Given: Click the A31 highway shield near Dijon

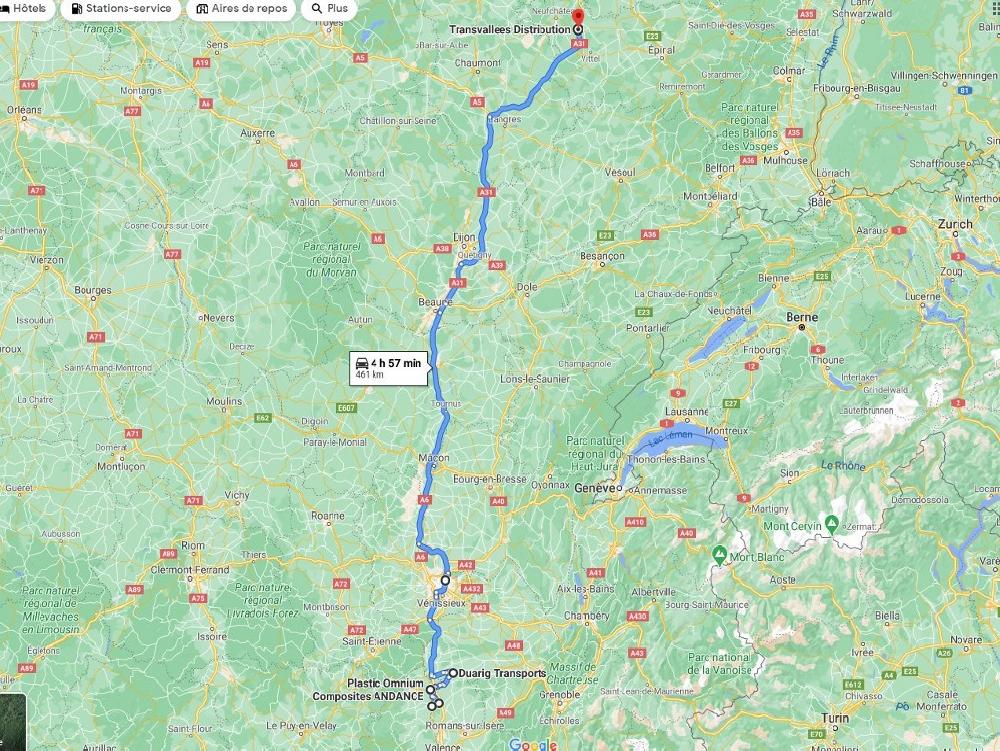Looking at the screenshot, I should tap(457, 283).
